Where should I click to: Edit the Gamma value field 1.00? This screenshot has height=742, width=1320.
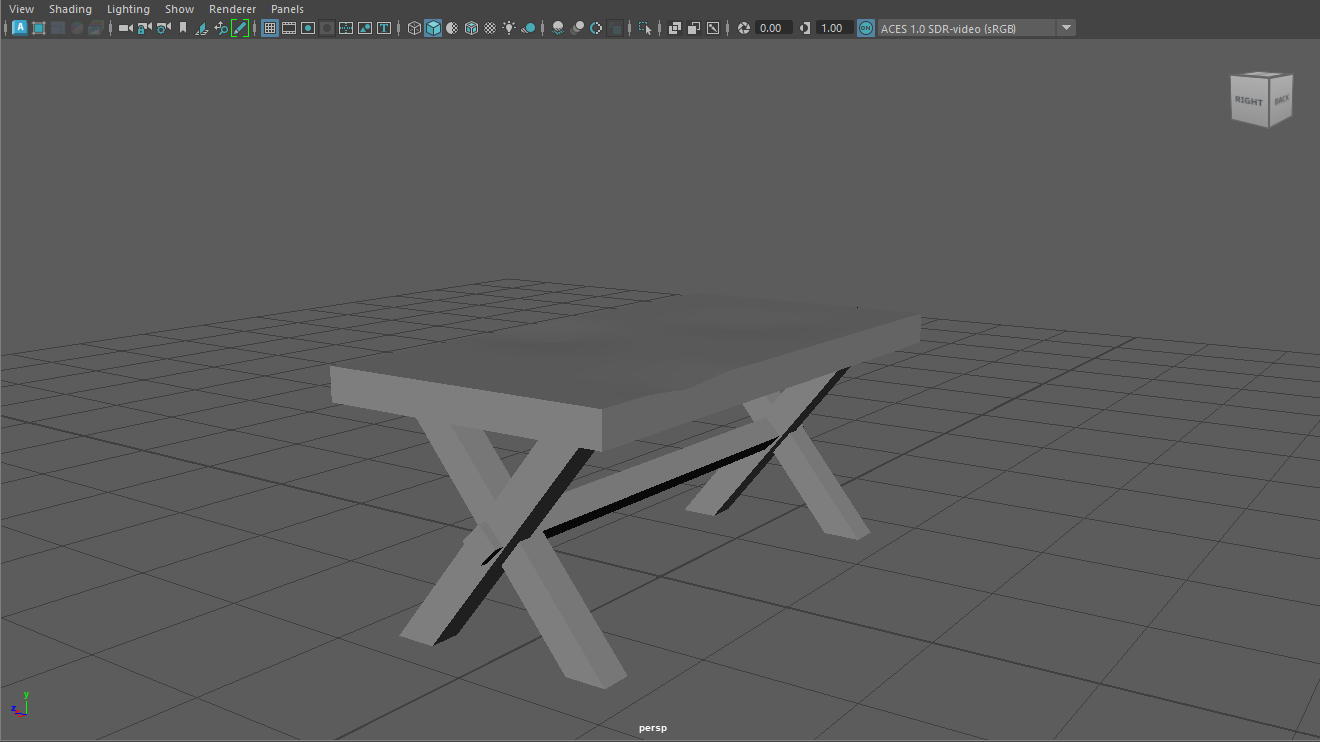(835, 28)
